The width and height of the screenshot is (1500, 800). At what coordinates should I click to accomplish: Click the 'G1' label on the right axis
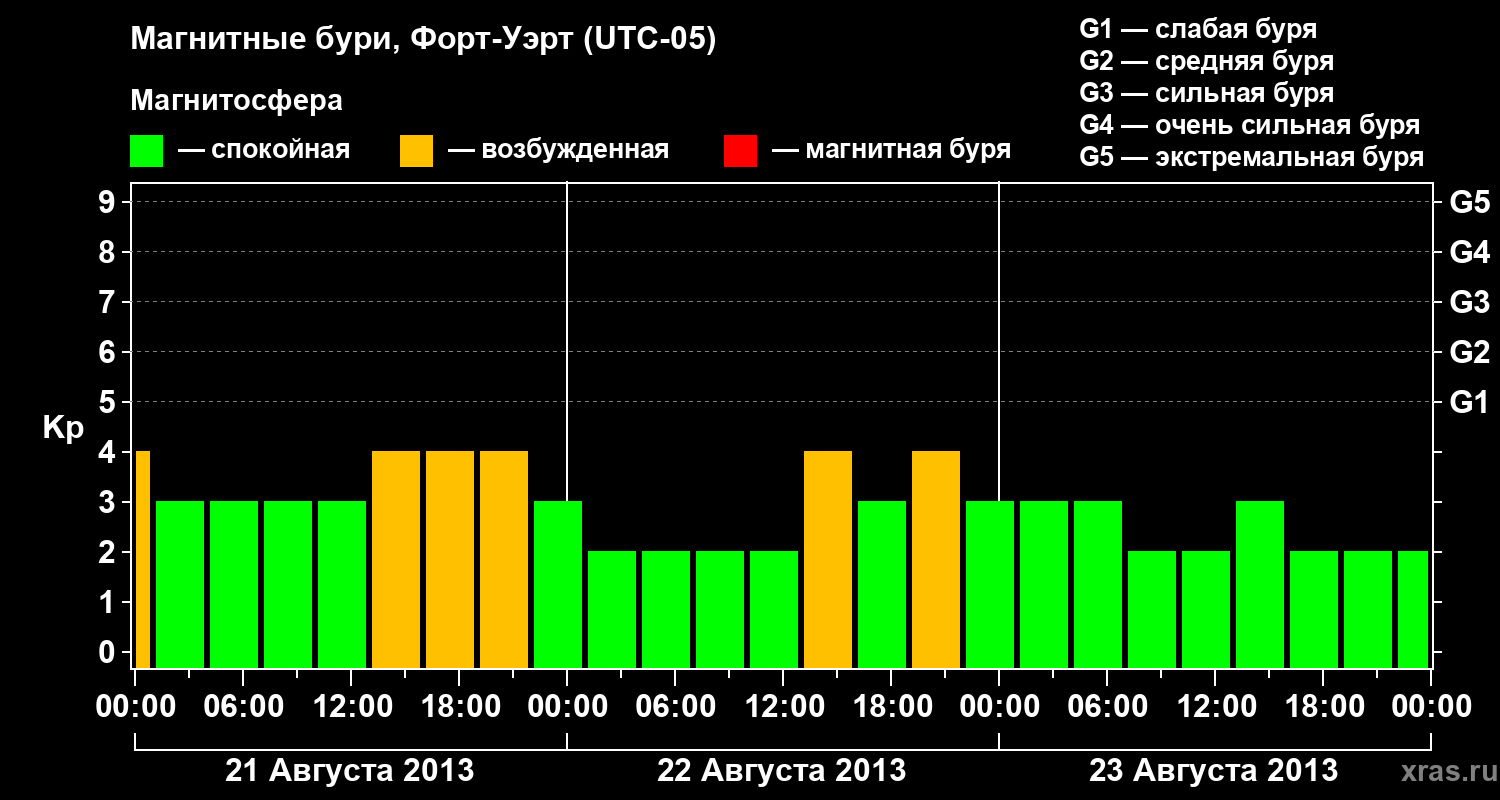click(1469, 402)
